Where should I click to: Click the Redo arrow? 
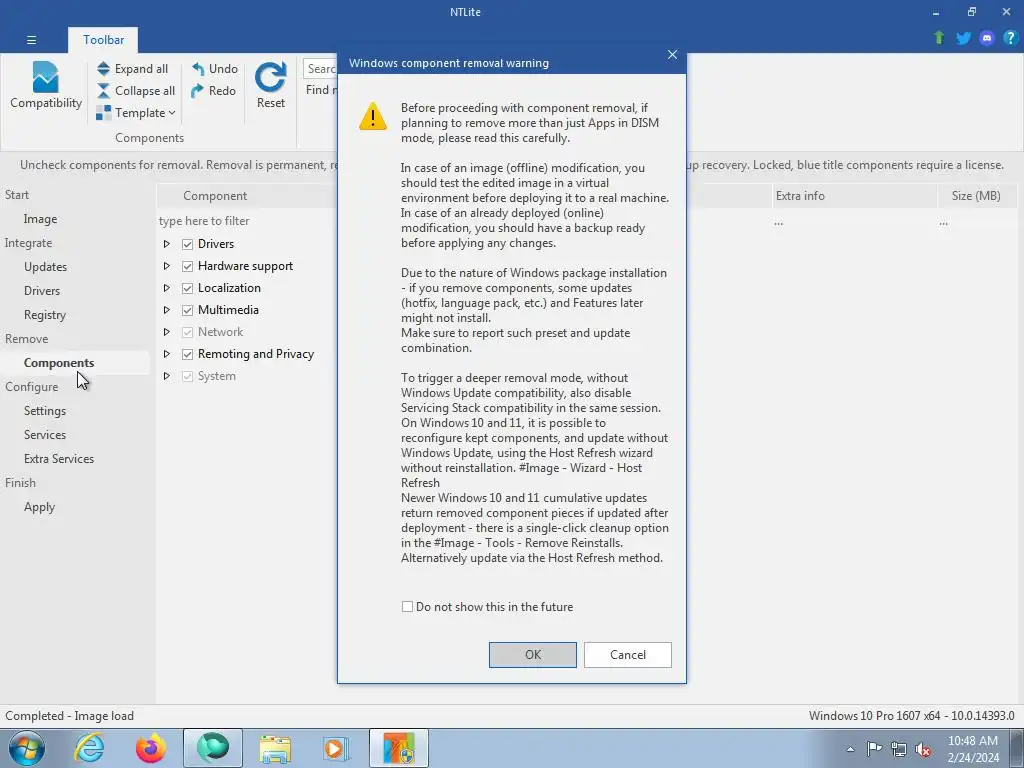click(197, 91)
